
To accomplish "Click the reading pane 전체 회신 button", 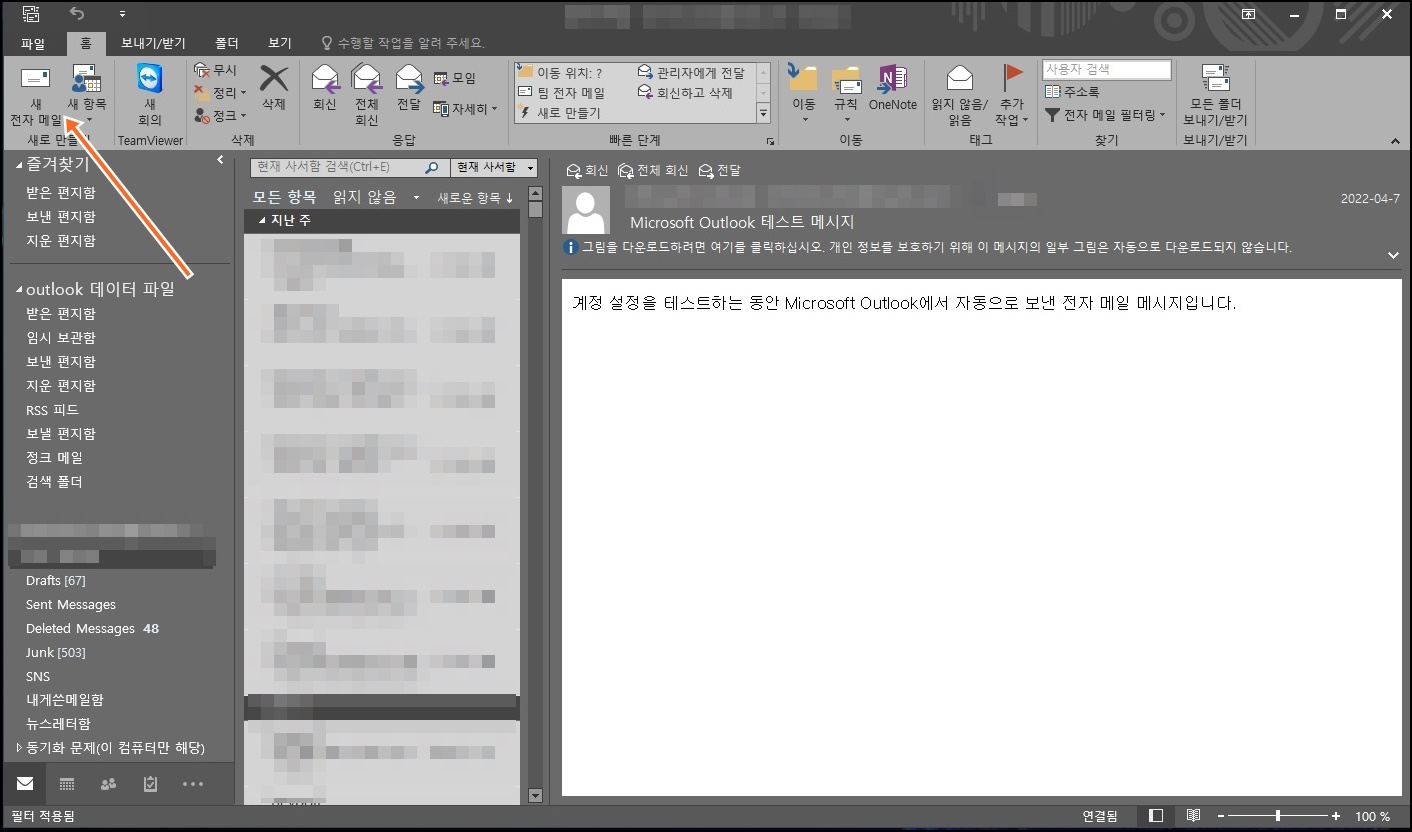I will coord(653,171).
